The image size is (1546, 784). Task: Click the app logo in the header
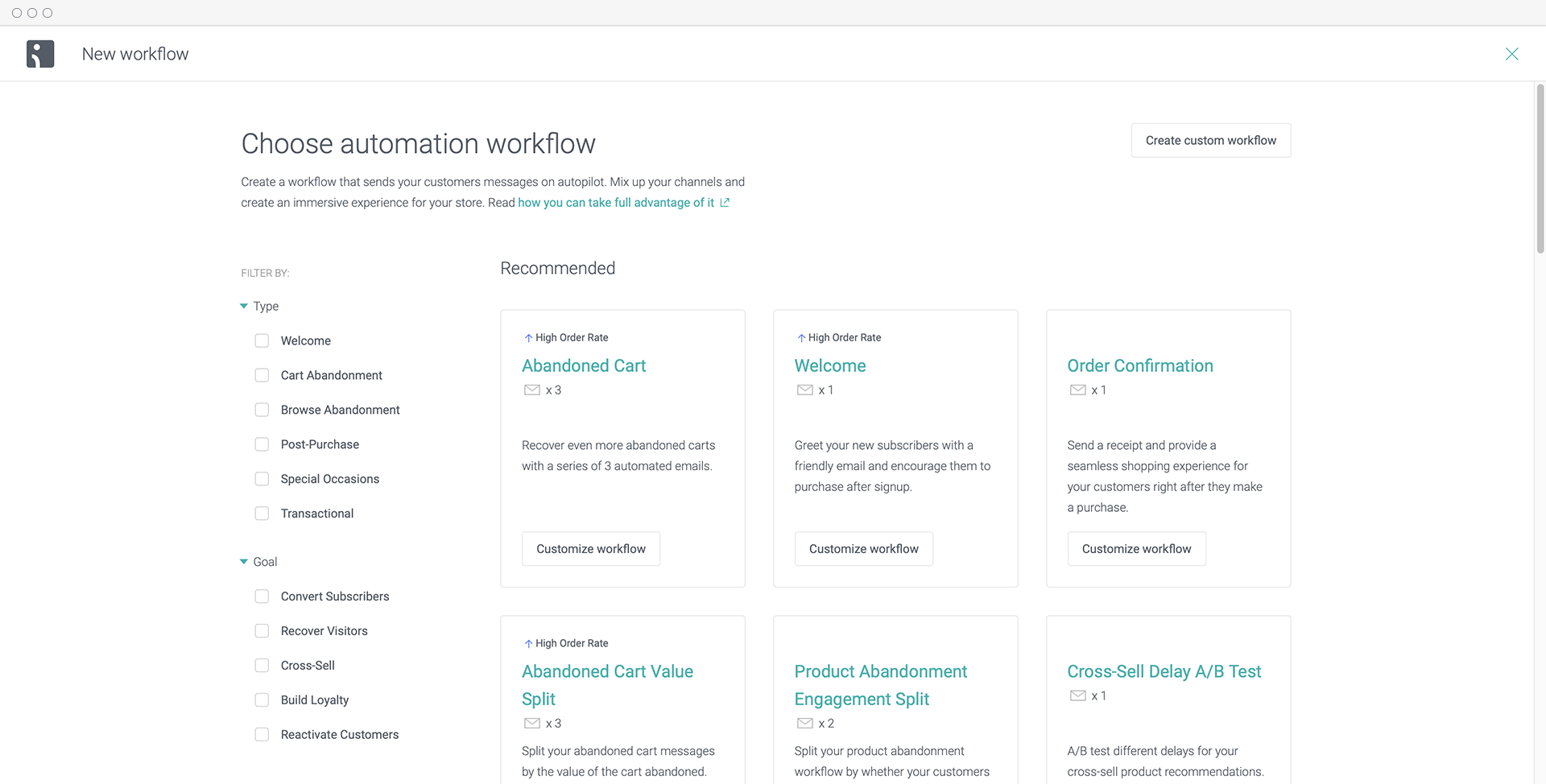coord(40,54)
